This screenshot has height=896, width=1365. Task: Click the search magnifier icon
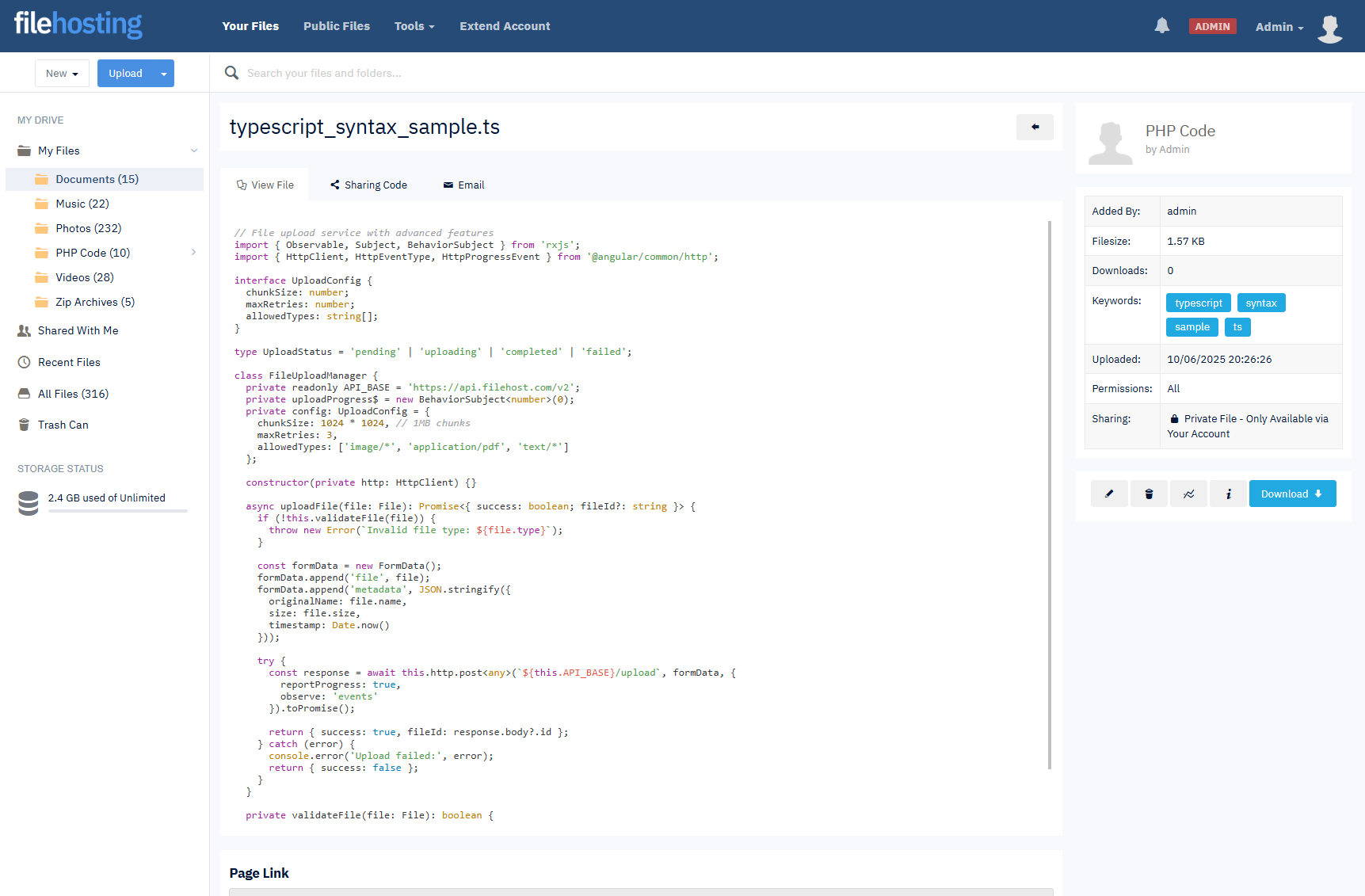pos(231,73)
